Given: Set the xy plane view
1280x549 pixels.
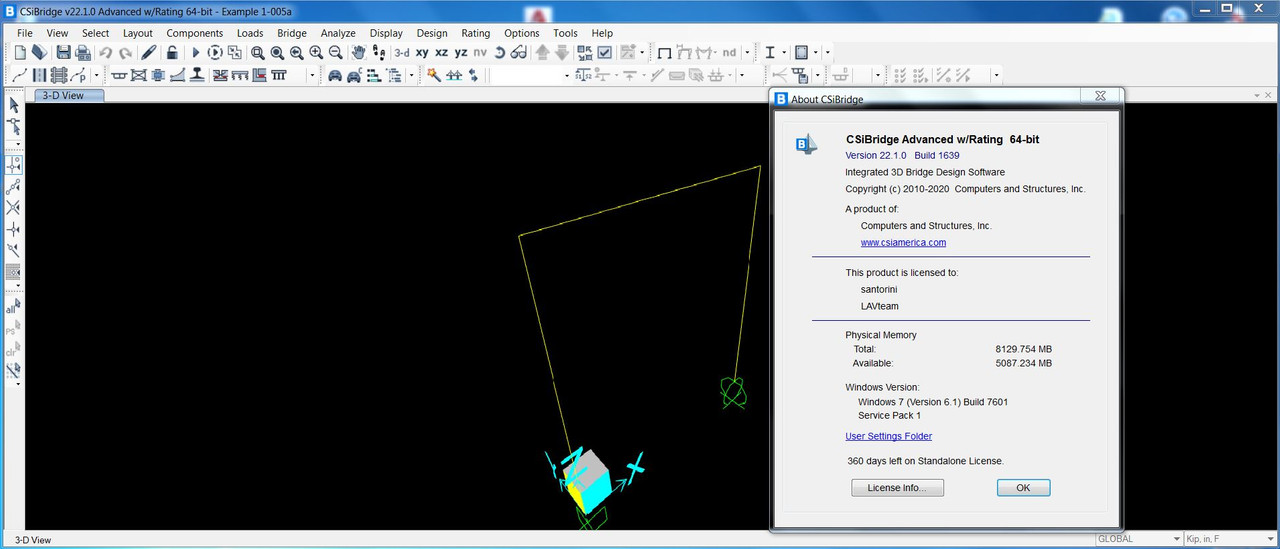Looking at the screenshot, I should (x=422, y=52).
